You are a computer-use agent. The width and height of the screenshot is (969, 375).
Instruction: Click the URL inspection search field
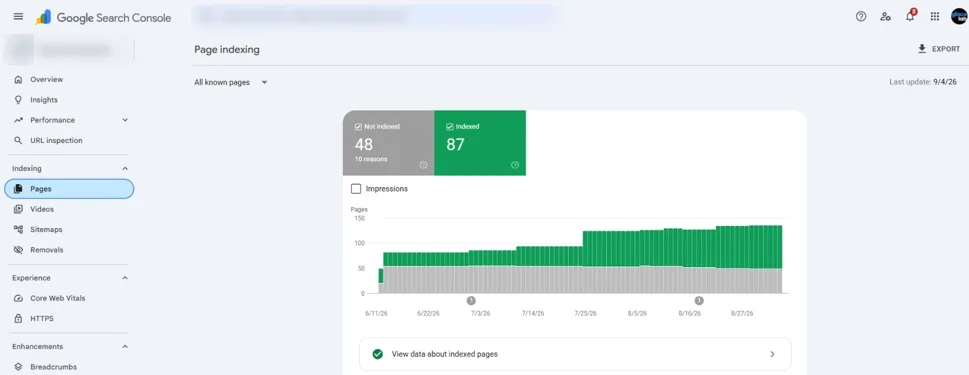pyautogui.click(x=374, y=17)
